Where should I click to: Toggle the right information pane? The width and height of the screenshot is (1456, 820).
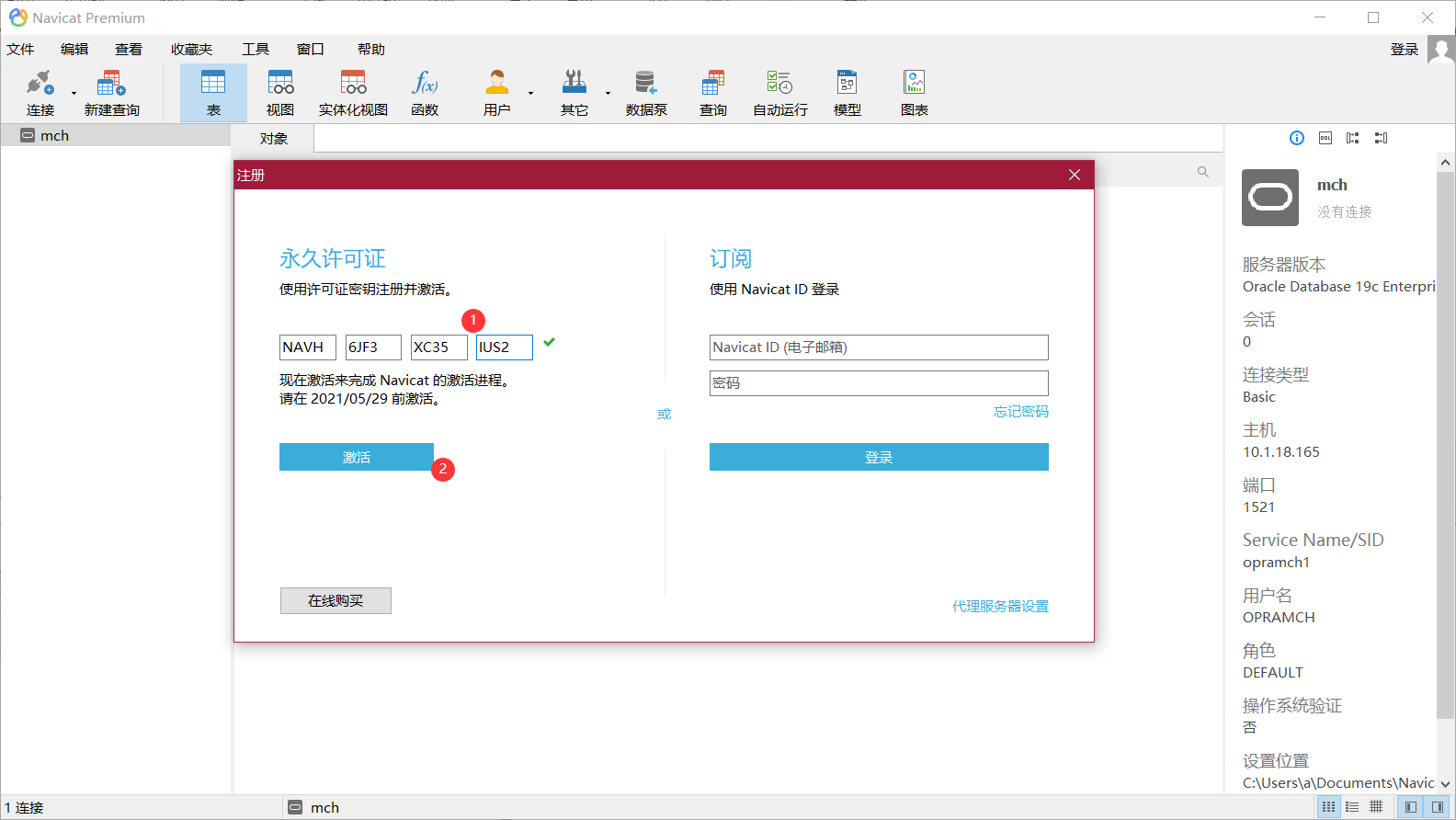click(x=1438, y=807)
